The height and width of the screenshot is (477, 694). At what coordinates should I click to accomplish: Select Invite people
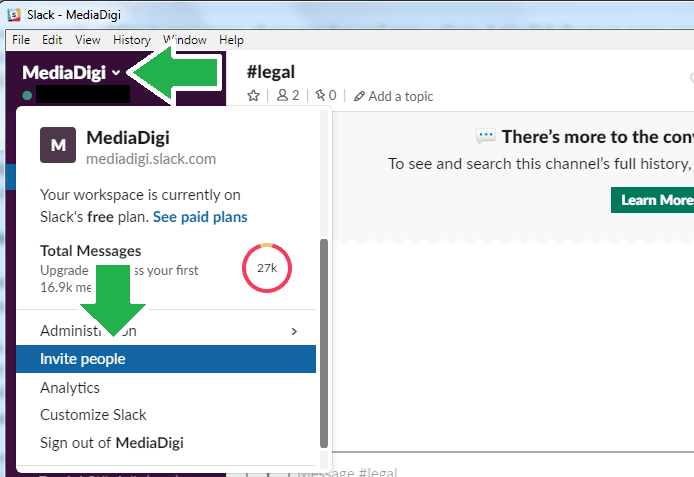coord(166,359)
